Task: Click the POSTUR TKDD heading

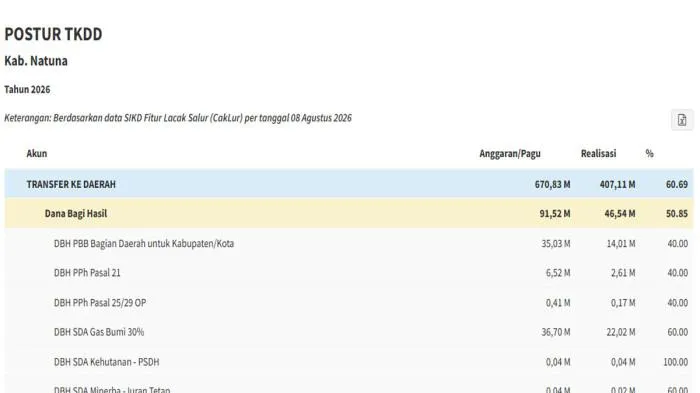Action: 53,34
